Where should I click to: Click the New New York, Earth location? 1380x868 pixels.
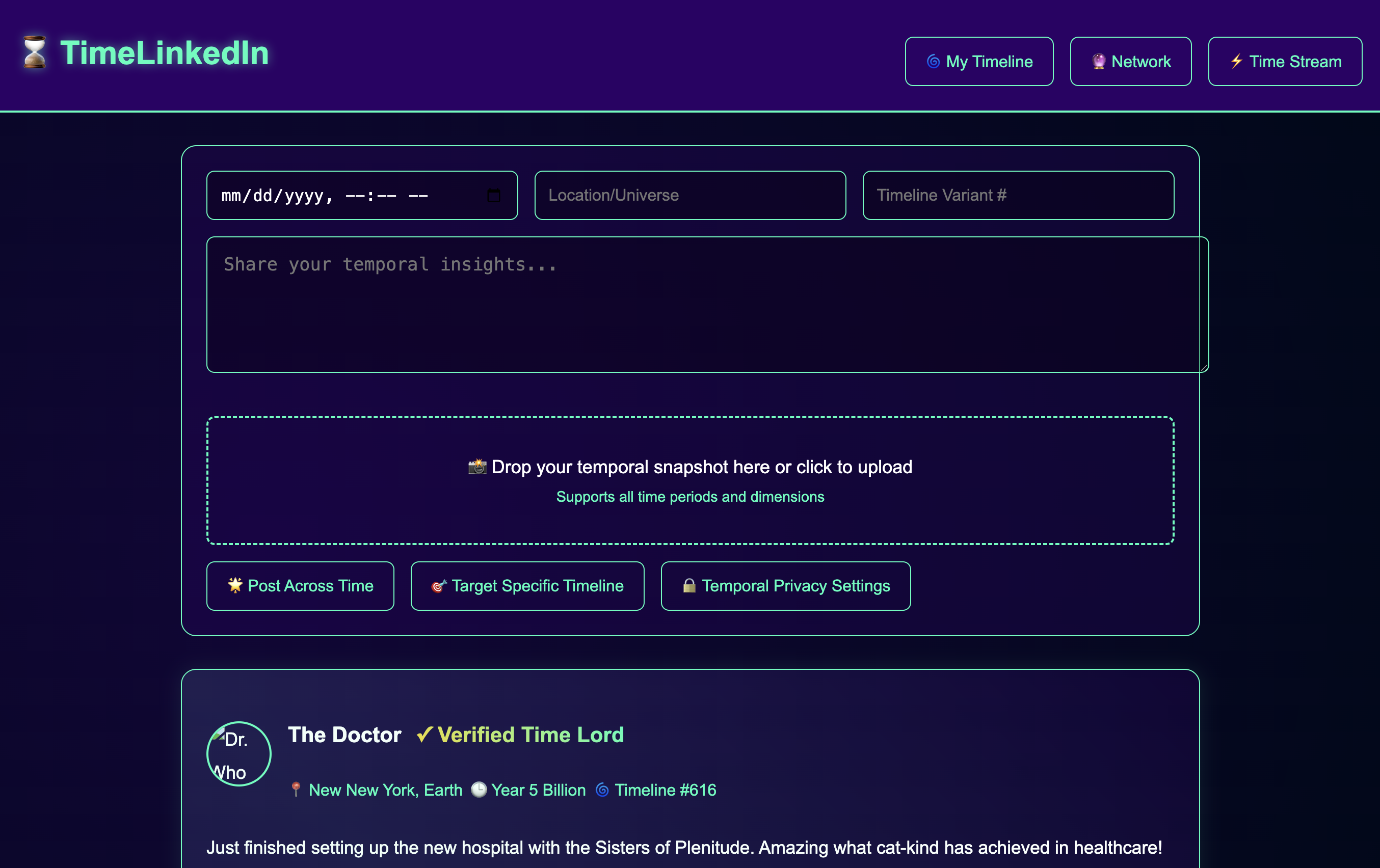385,790
